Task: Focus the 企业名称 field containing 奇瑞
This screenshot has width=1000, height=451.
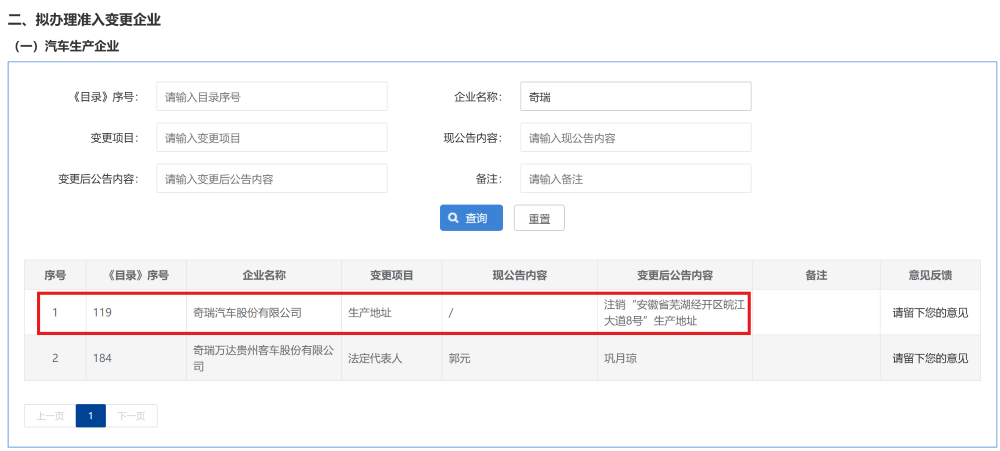Action: 636,97
